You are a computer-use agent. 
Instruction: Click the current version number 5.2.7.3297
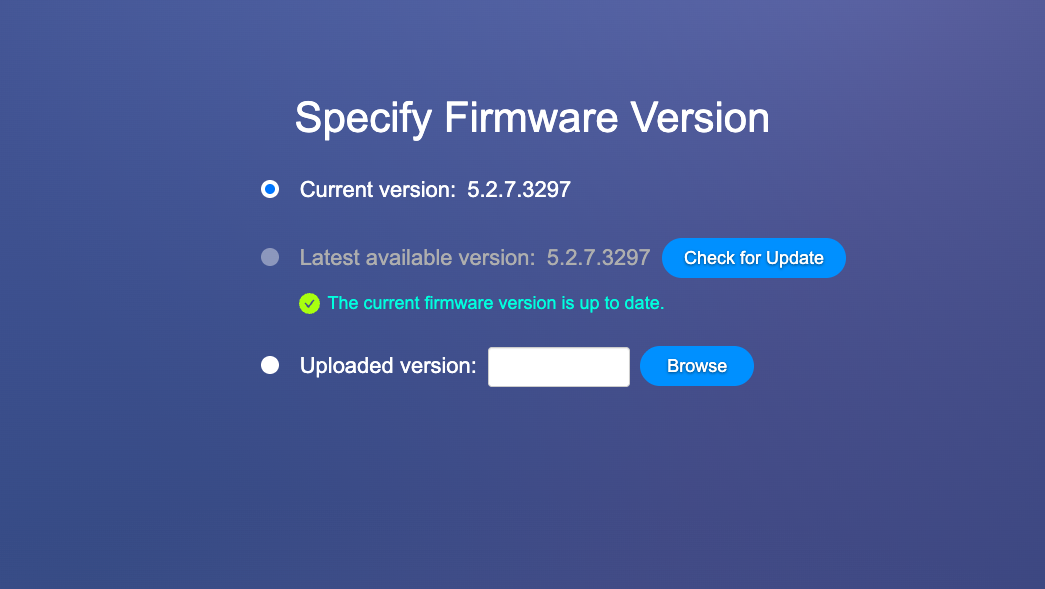point(519,189)
